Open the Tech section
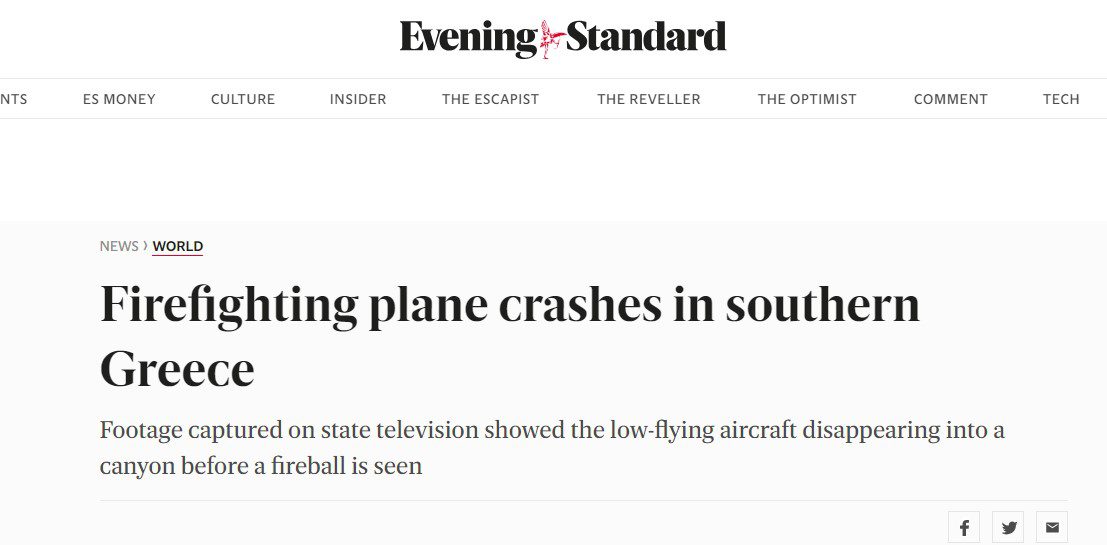 [1061, 100]
